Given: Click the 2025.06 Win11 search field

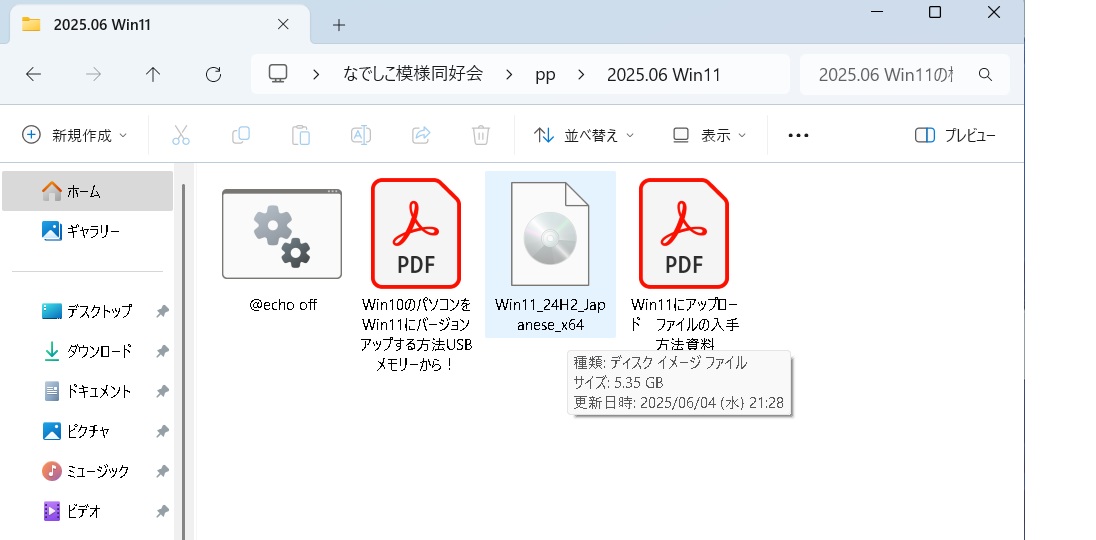Looking at the screenshot, I should [904, 74].
